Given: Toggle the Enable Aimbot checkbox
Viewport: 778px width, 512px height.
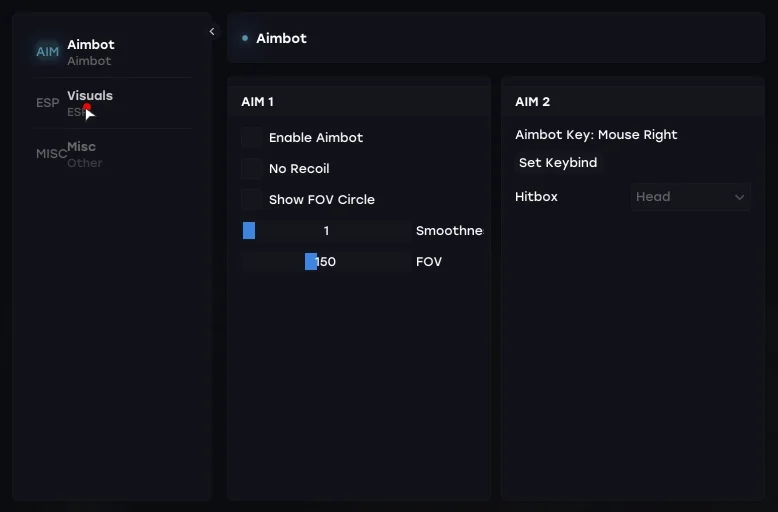Looking at the screenshot, I should (252, 138).
